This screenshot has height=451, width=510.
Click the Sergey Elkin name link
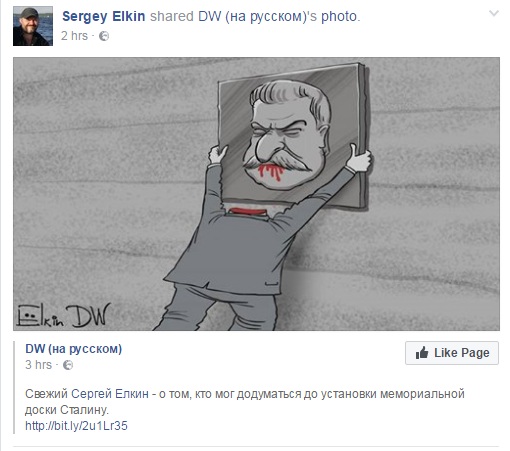(104, 16)
